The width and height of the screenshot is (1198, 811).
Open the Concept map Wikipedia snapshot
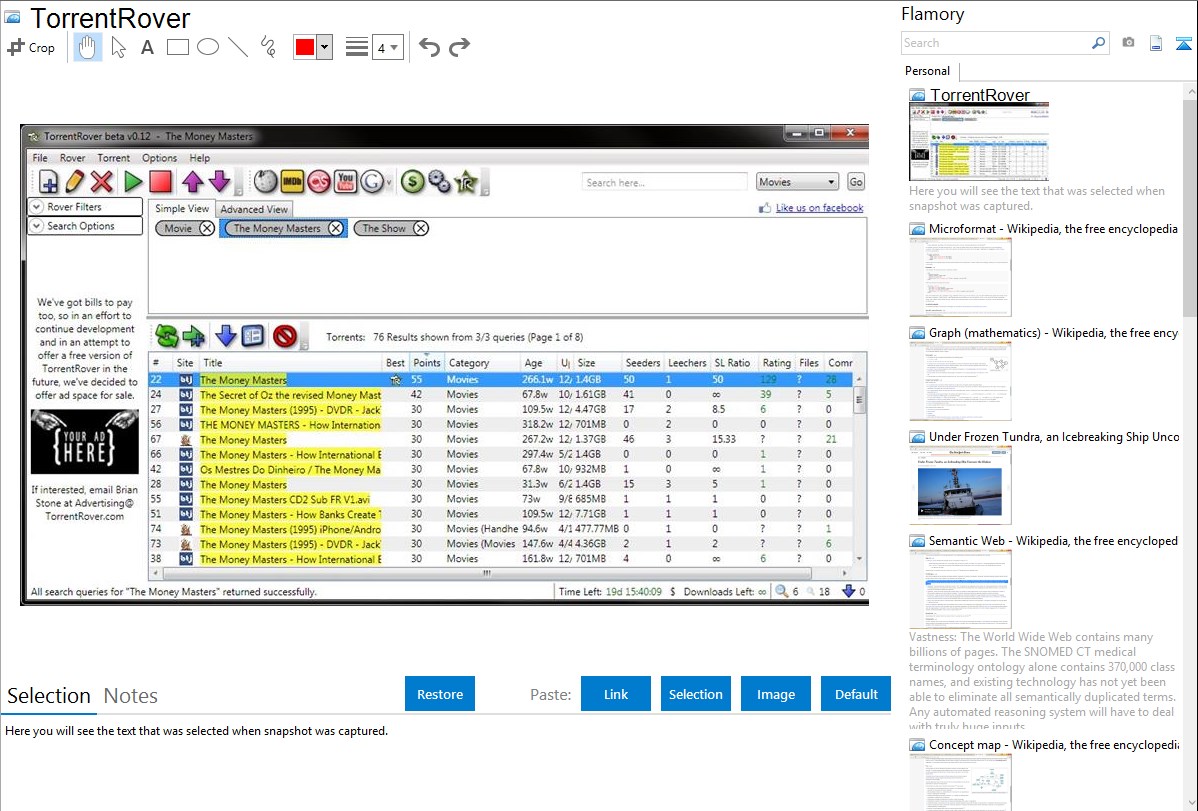[x=960, y=782]
